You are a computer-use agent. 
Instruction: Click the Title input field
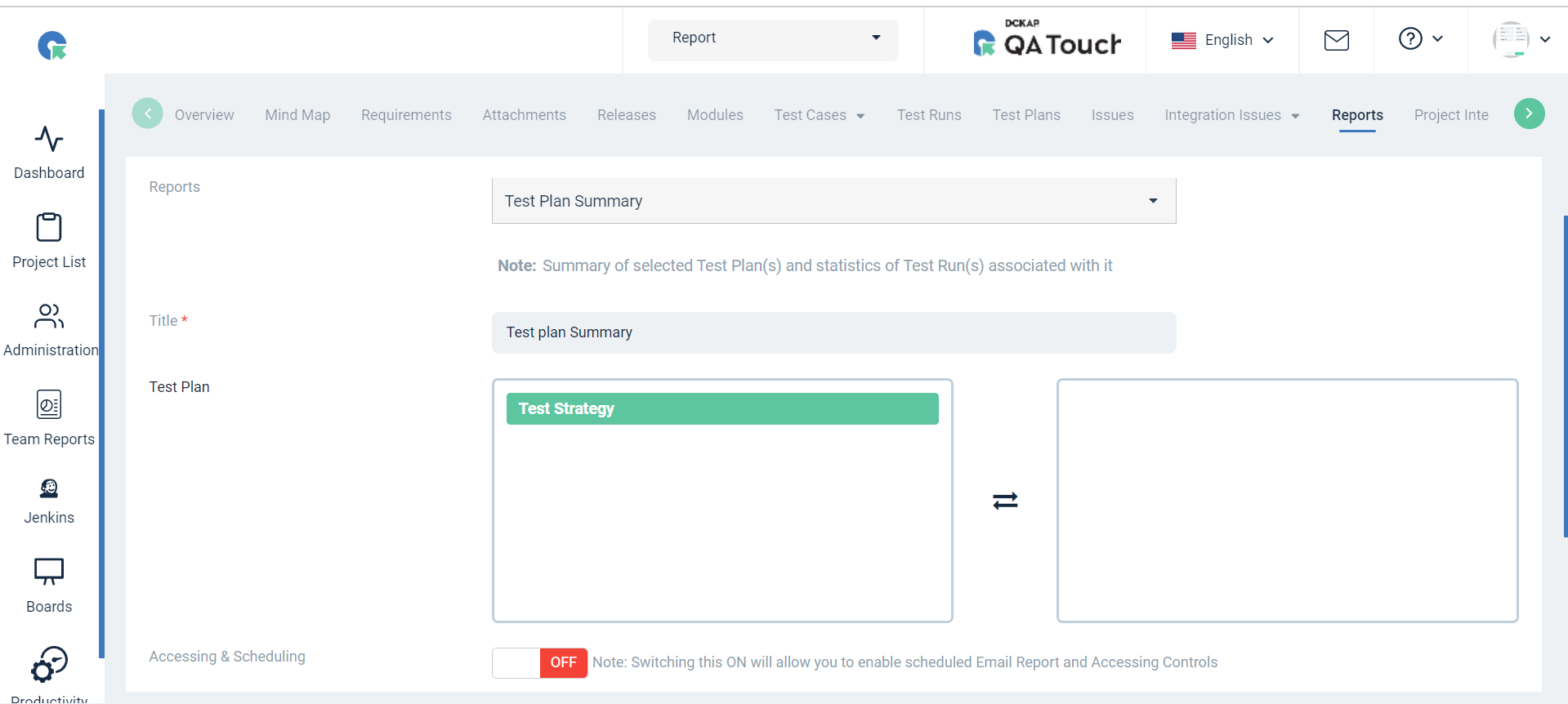(x=834, y=332)
